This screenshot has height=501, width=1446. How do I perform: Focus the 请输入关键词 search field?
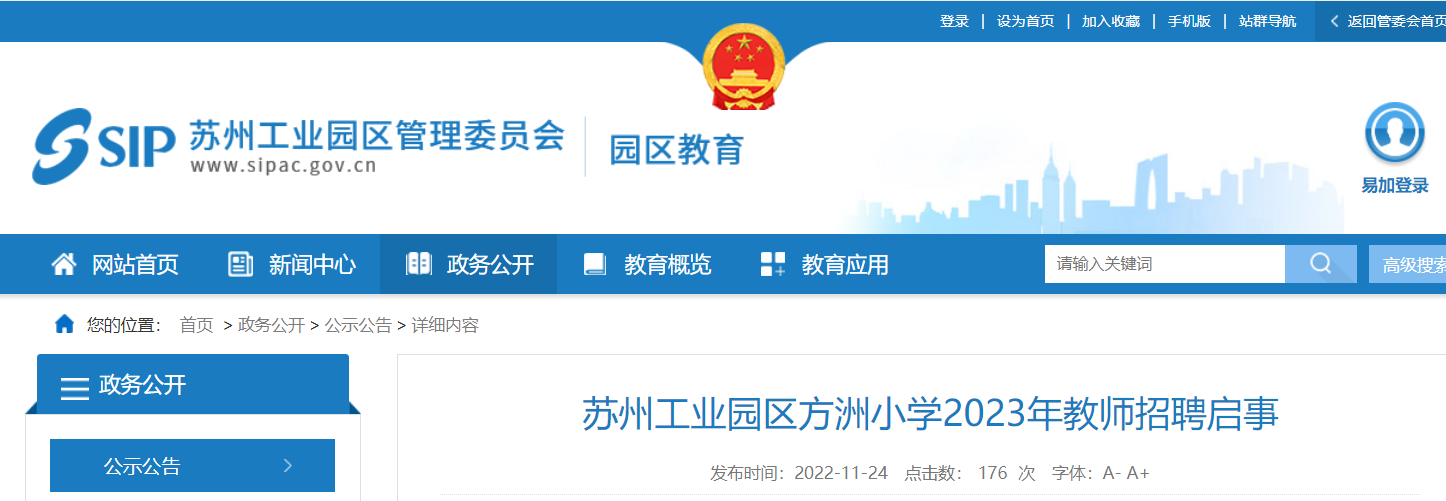(x=1165, y=264)
